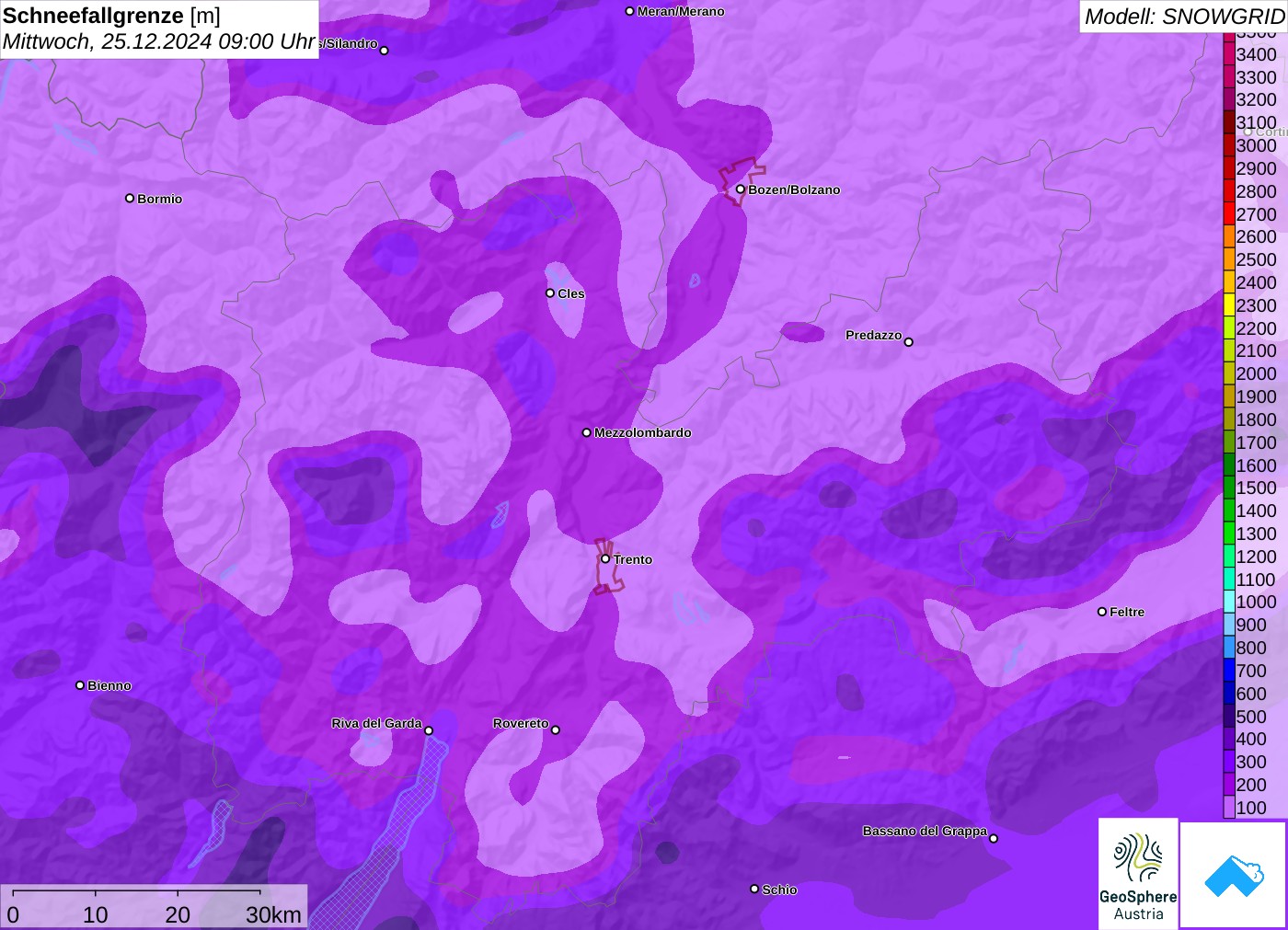
Task: Click the Bormio location marker
Action: click(130, 198)
